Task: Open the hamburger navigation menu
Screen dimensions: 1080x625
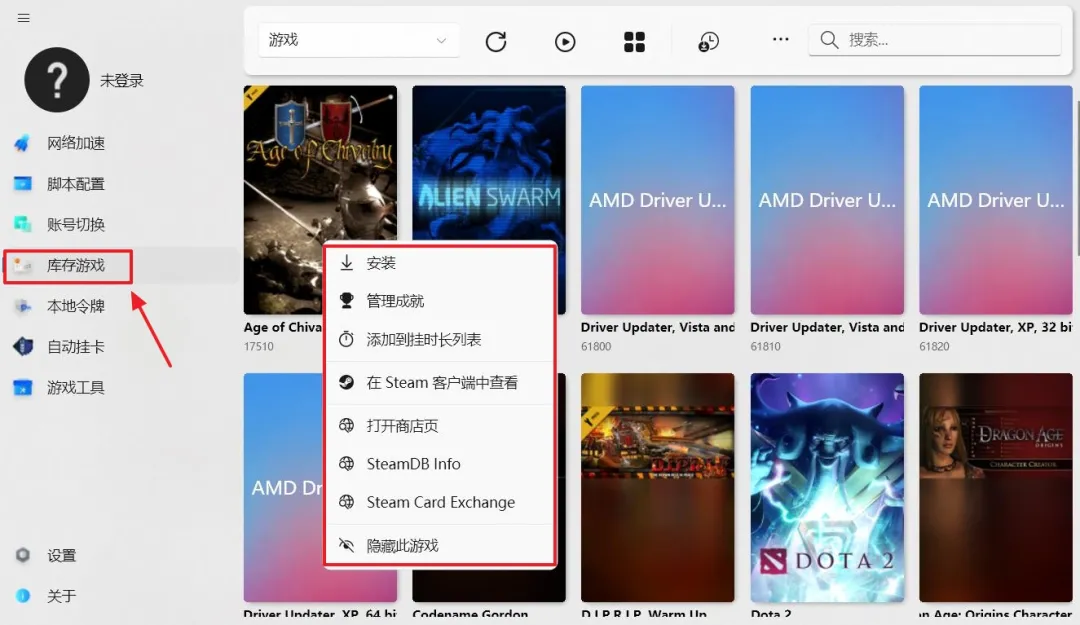Action: point(23,18)
